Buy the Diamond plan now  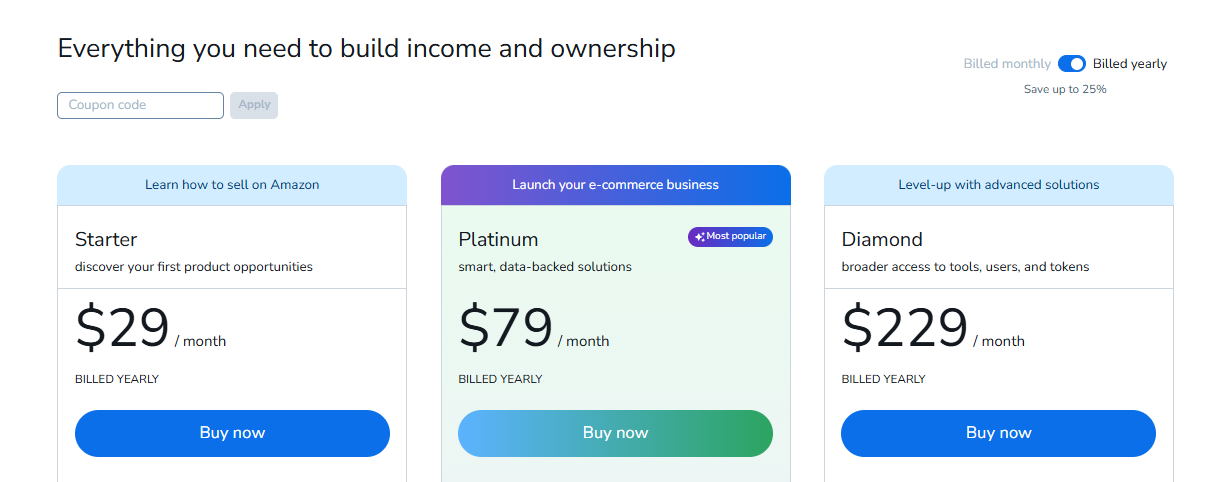[x=998, y=433]
